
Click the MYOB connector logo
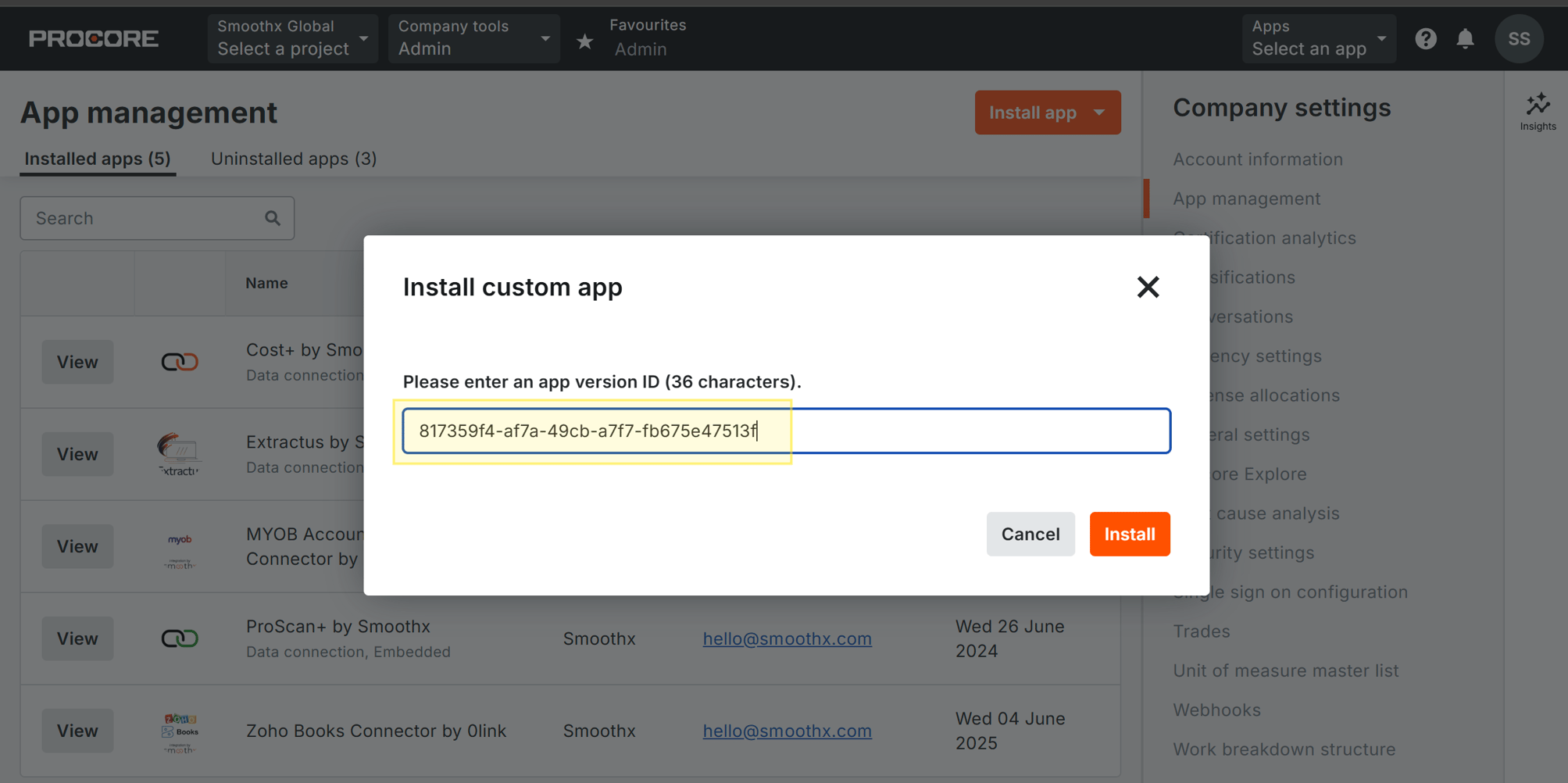179,550
